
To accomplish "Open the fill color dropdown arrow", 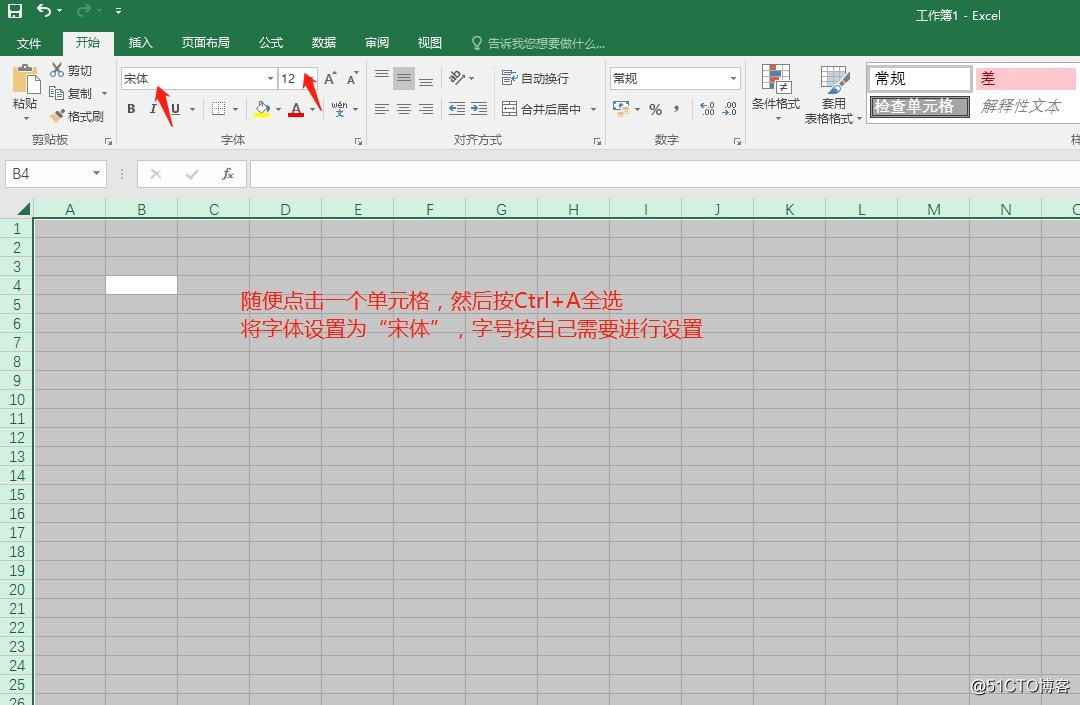I will pyautogui.click(x=278, y=109).
